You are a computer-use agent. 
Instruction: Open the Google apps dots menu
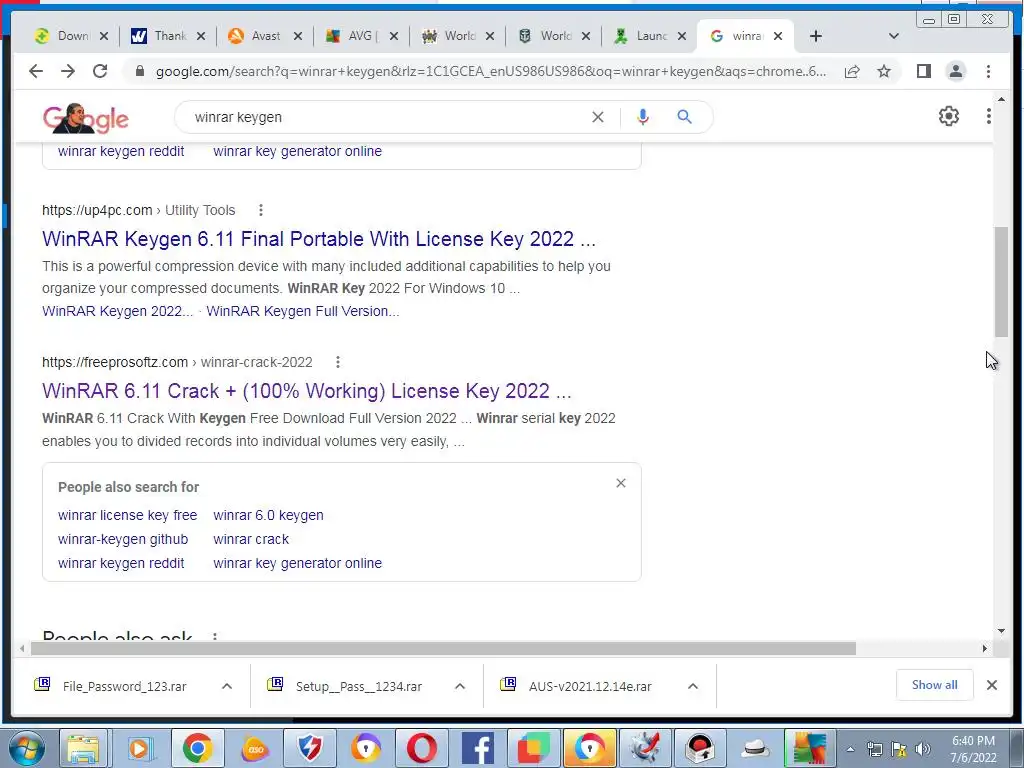[x=988, y=116]
